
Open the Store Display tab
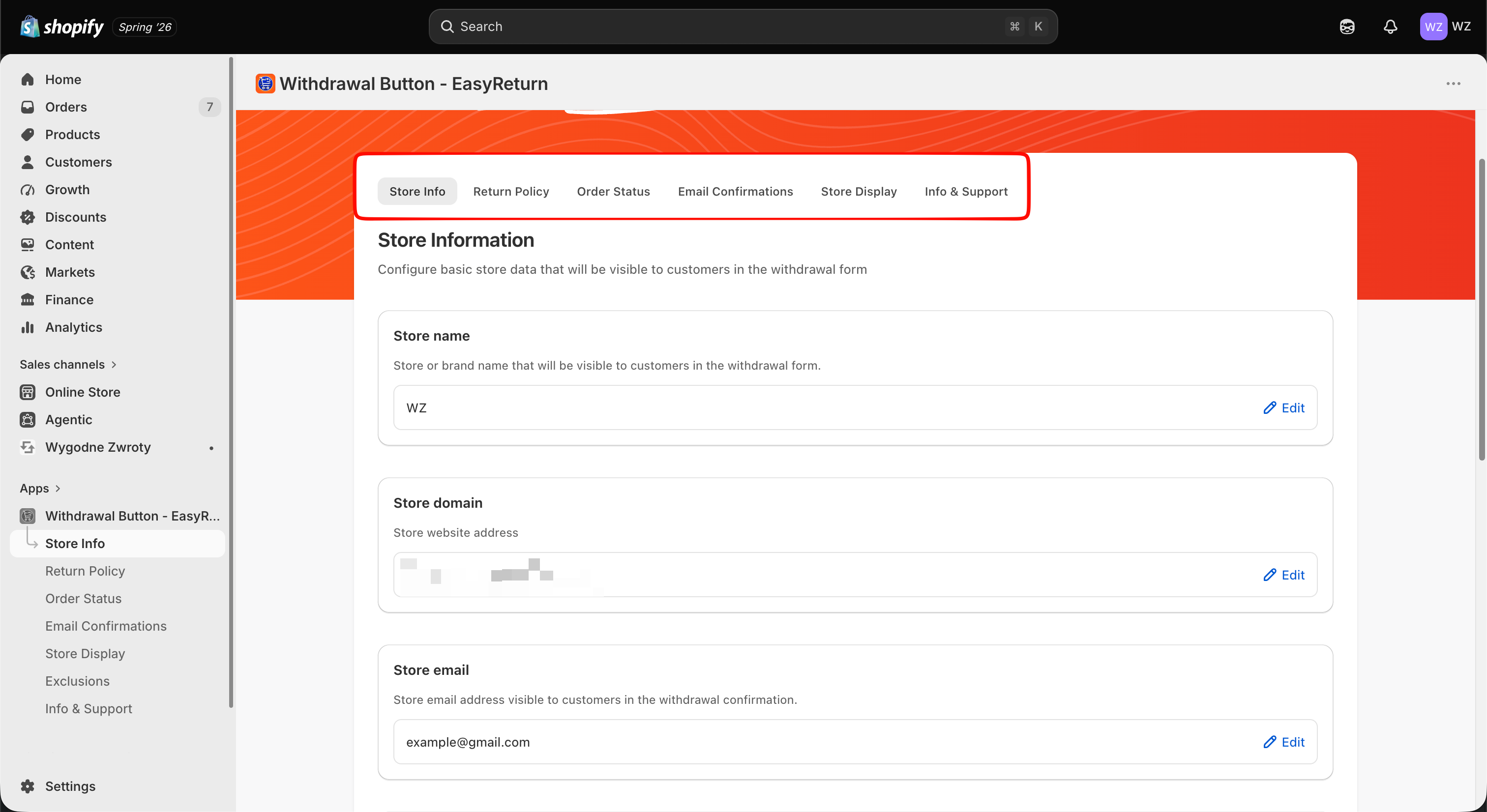click(x=859, y=192)
